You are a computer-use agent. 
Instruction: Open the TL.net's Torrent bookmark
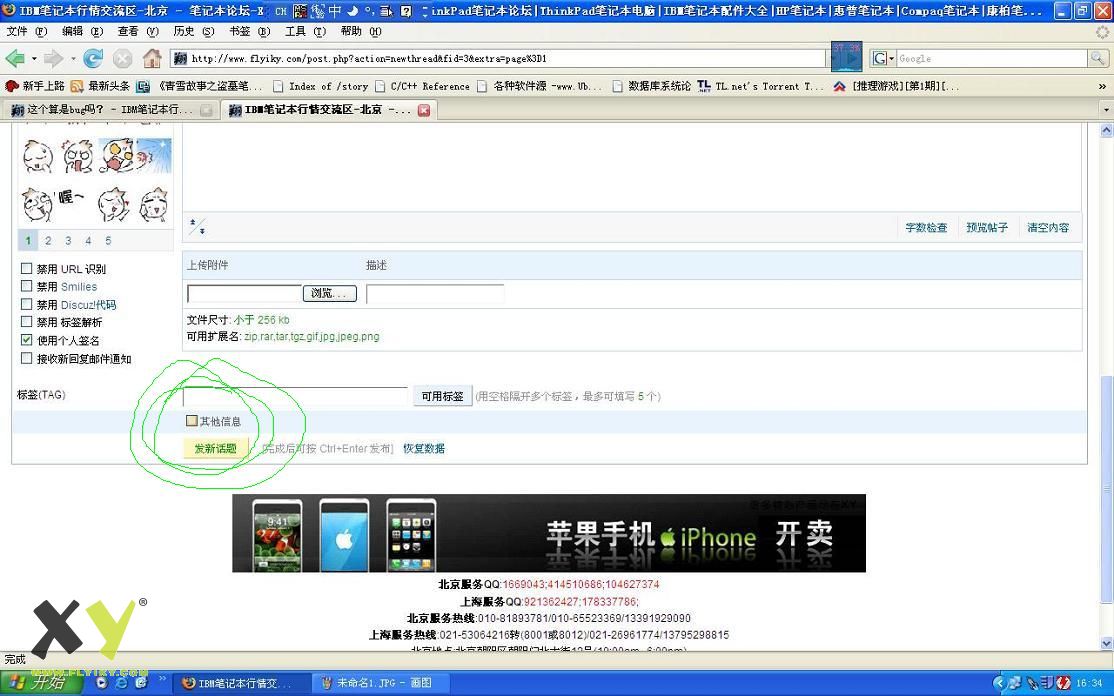pyautogui.click(x=759, y=86)
